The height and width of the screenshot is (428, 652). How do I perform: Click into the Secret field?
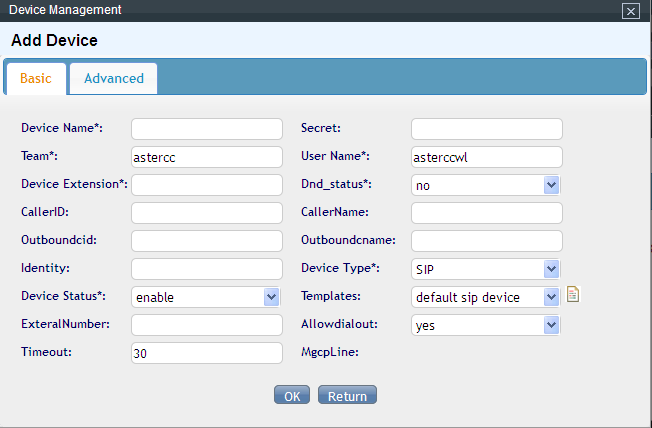(487, 129)
